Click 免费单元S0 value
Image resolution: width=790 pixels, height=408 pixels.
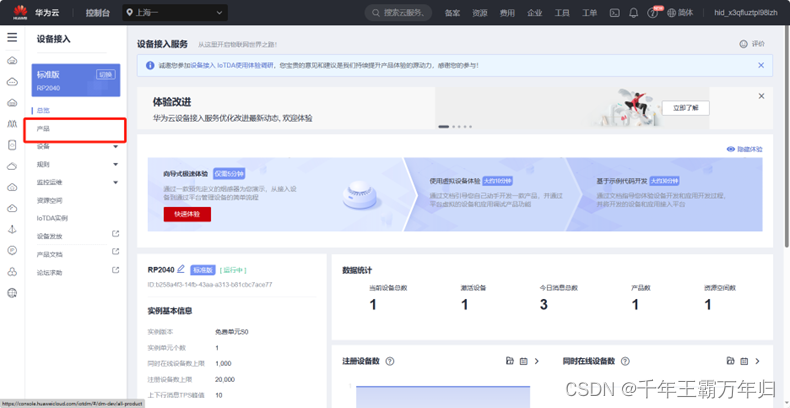click(232, 332)
